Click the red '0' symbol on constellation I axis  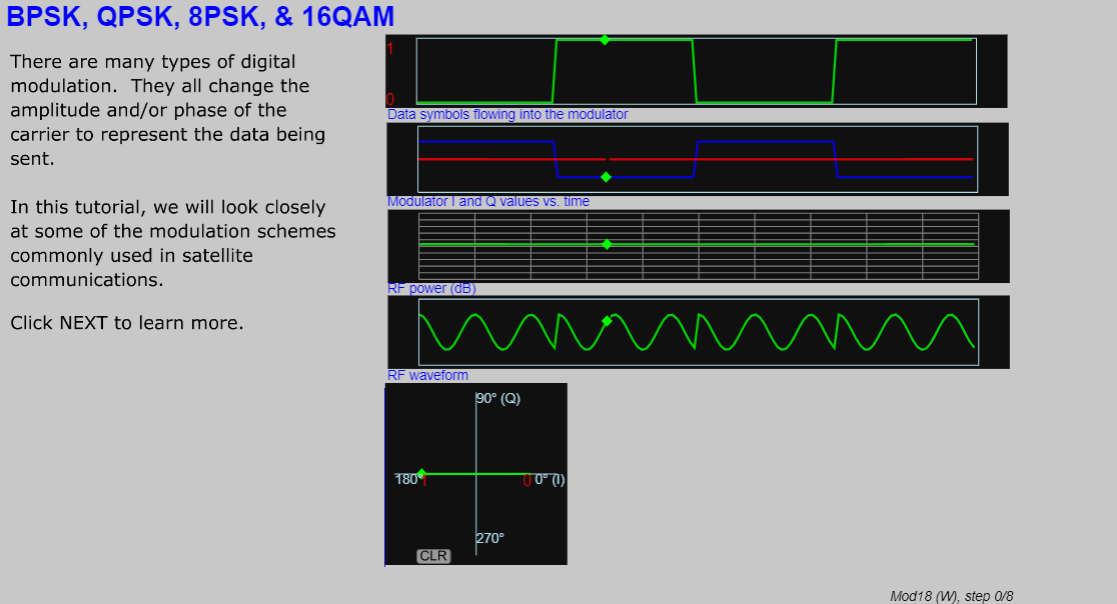click(x=526, y=481)
